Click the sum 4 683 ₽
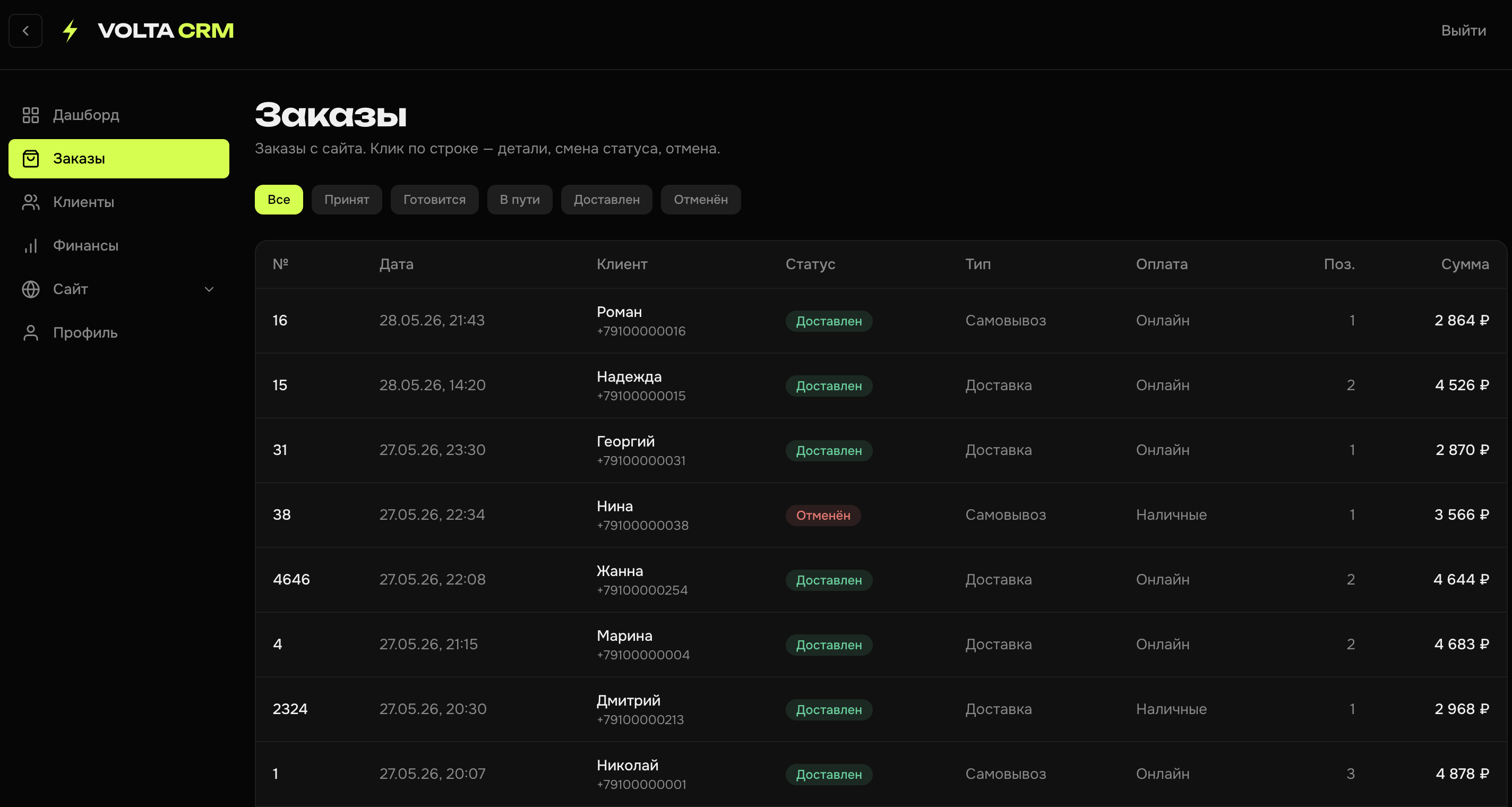Image resolution: width=1512 pixels, height=807 pixels. coord(1462,645)
